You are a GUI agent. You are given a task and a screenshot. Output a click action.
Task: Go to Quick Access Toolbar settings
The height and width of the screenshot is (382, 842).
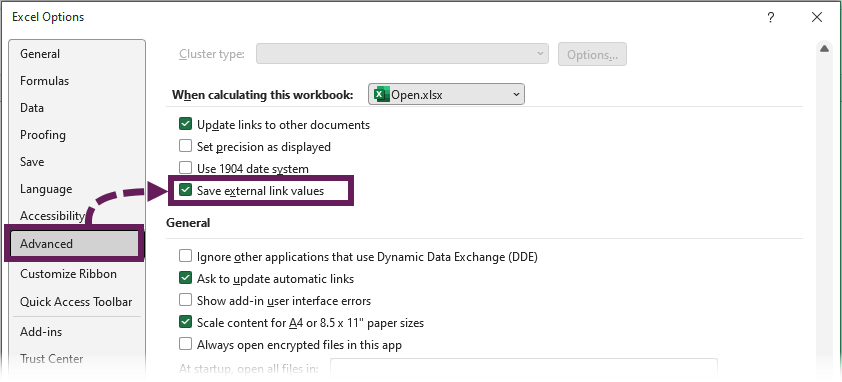pyautogui.click(x=77, y=302)
